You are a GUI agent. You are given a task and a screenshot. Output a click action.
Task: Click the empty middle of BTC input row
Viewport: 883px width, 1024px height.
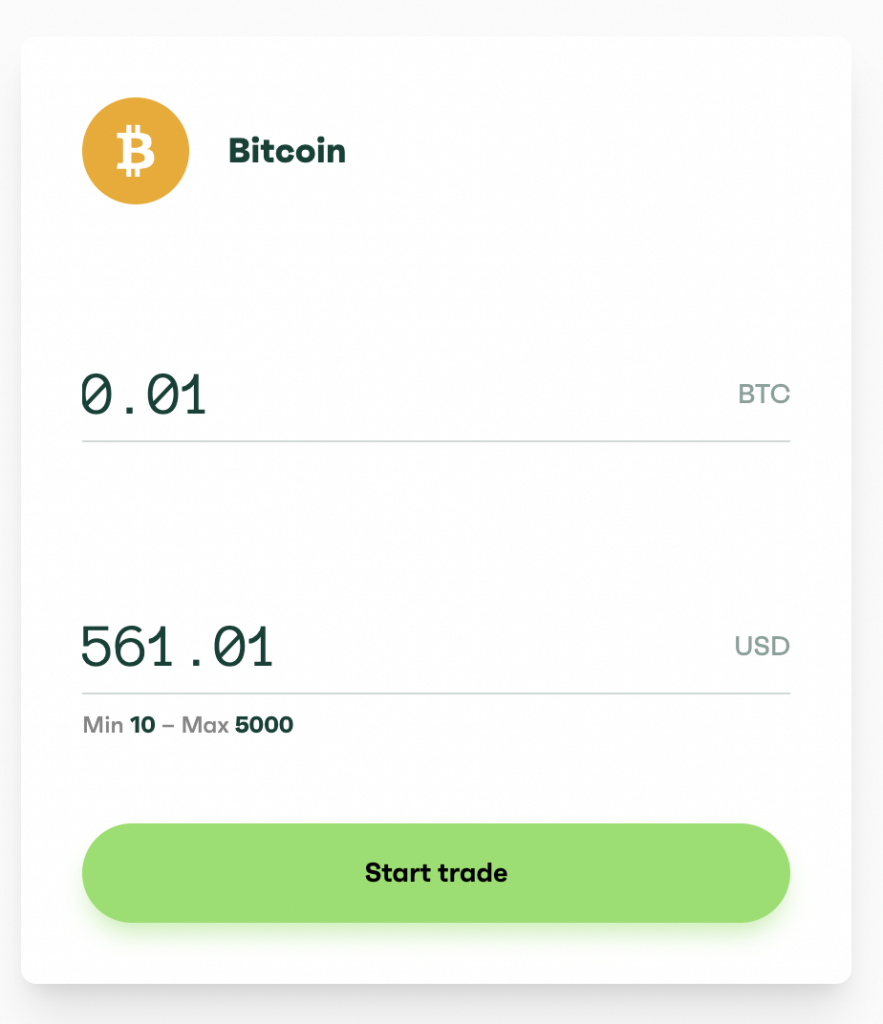tap(470, 394)
